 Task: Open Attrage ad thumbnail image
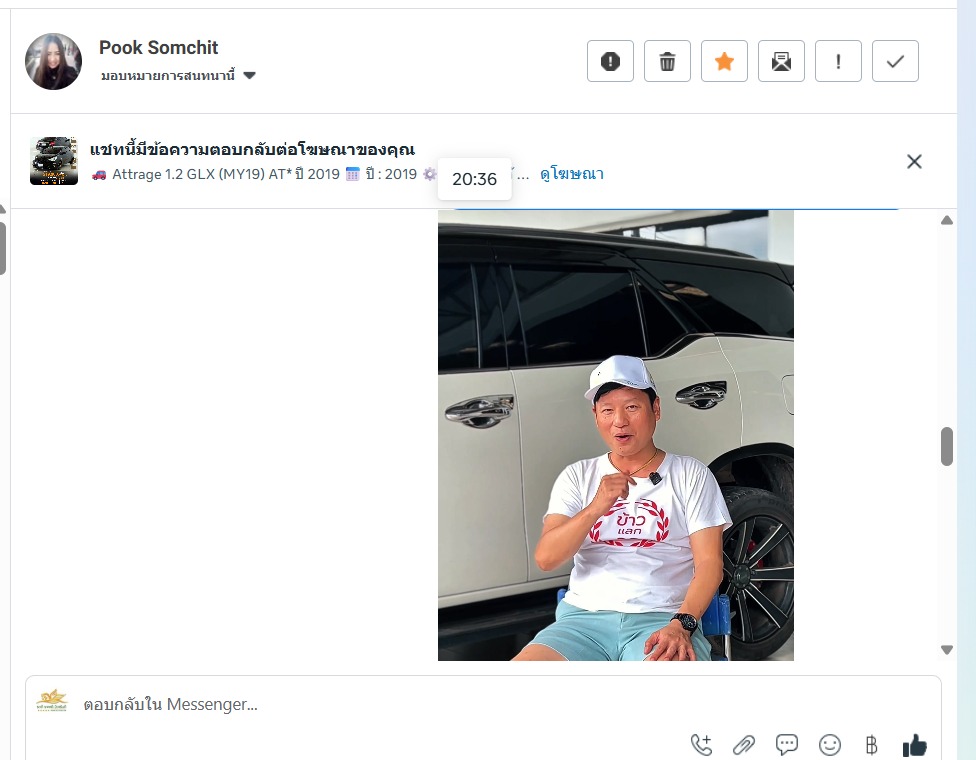click(54, 161)
